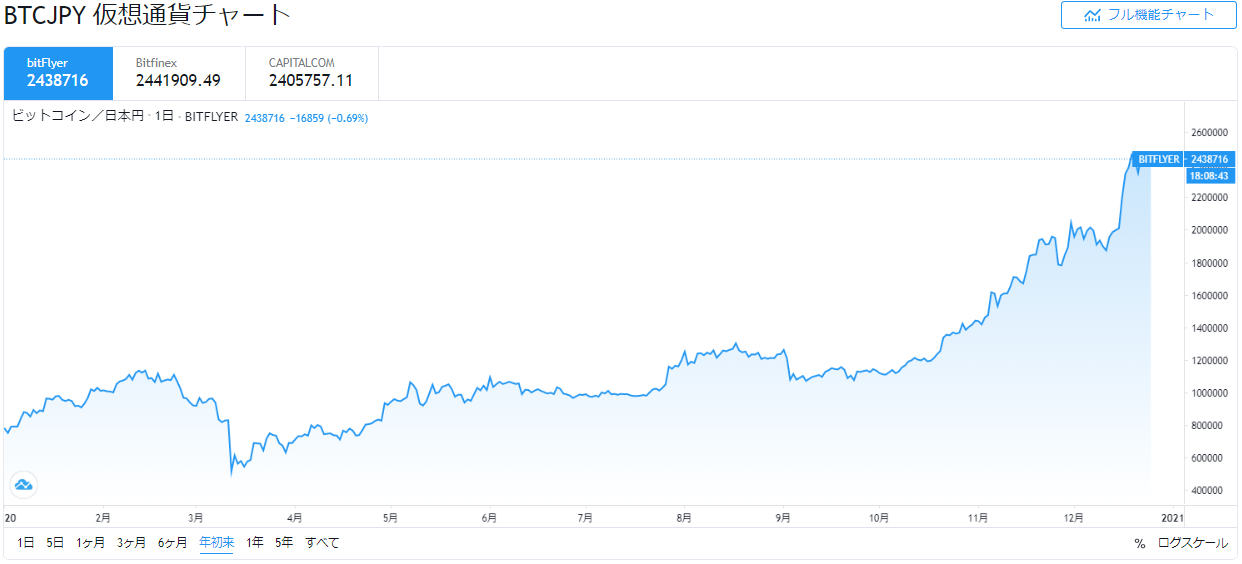
Task: Select the 年初来 year-to-date range
Action: tap(217, 543)
